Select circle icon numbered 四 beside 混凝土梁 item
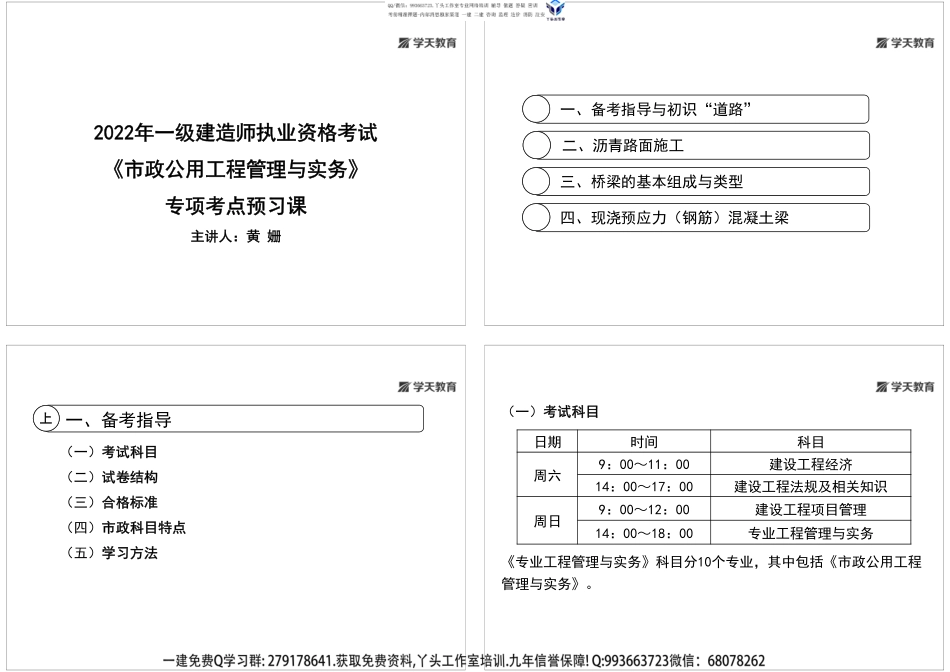 point(537,217)
